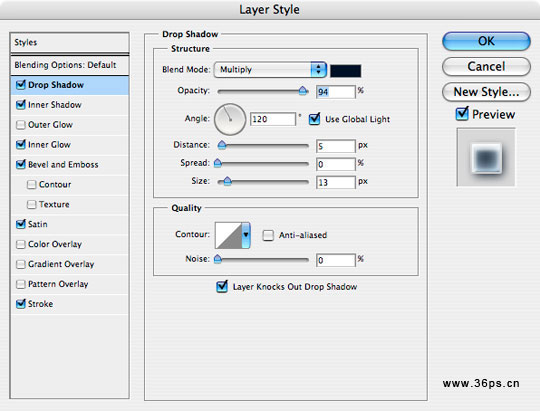Click the drop shadow color swatch

pyautogui.click(x=345, y=70)
